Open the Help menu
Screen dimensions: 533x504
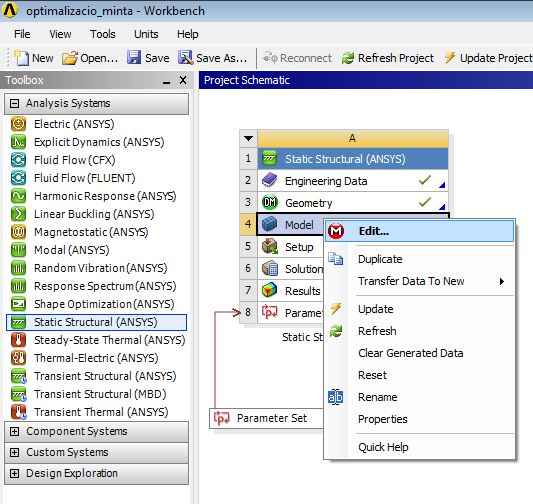[x=188, y=34]
